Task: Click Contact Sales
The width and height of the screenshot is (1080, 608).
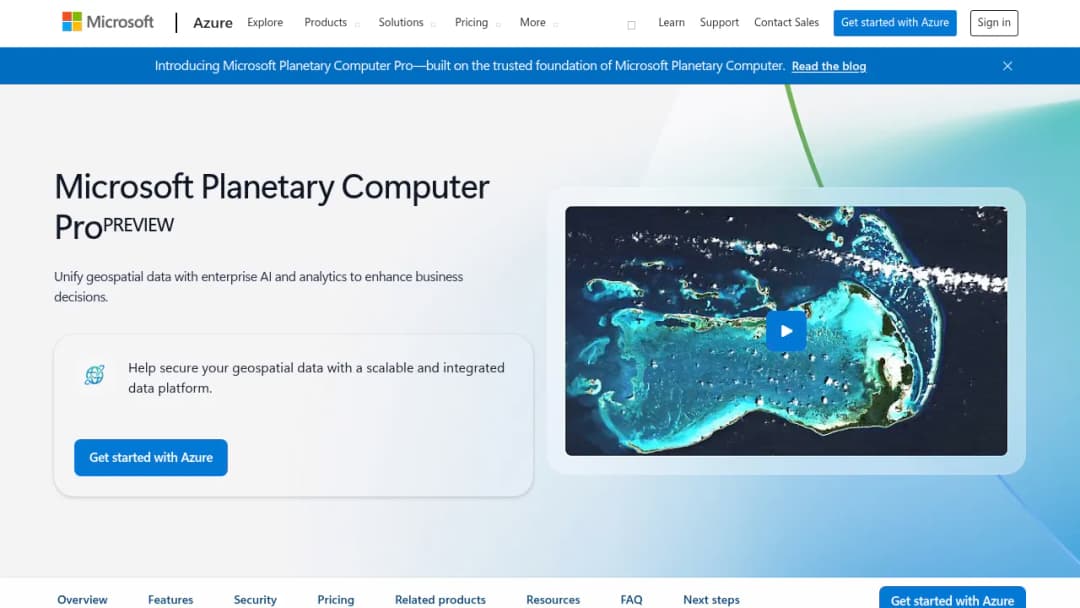Action: tap(787, 22)
